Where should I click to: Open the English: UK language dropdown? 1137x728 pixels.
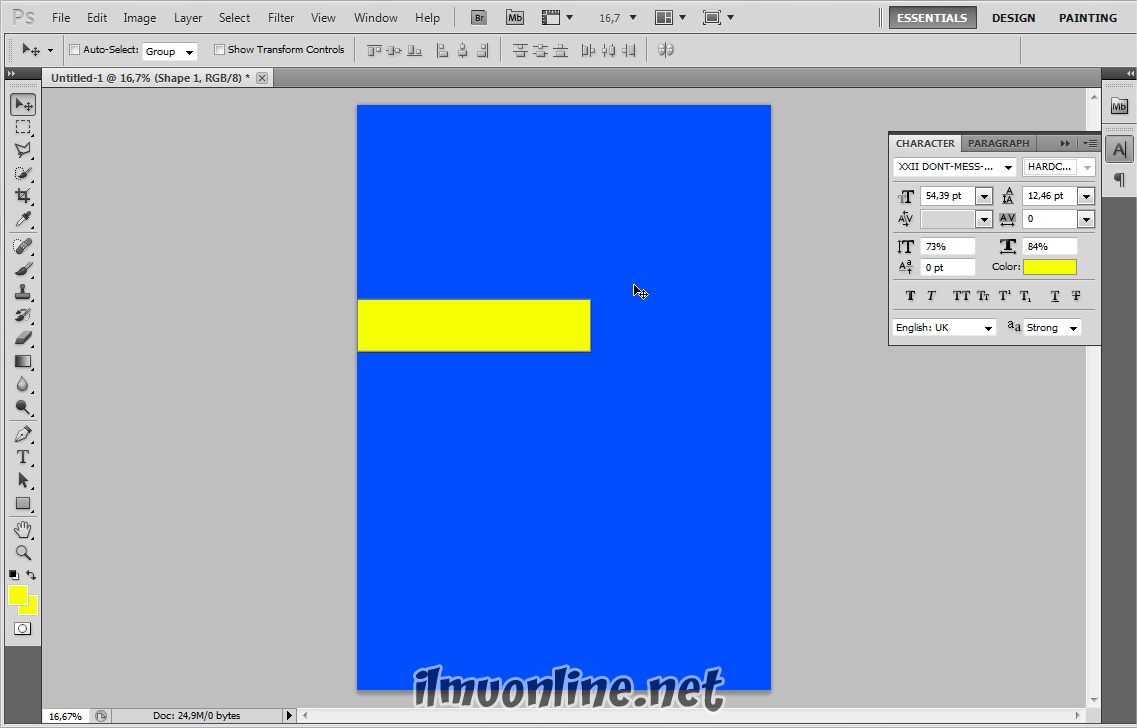click(x=944, y=328)
